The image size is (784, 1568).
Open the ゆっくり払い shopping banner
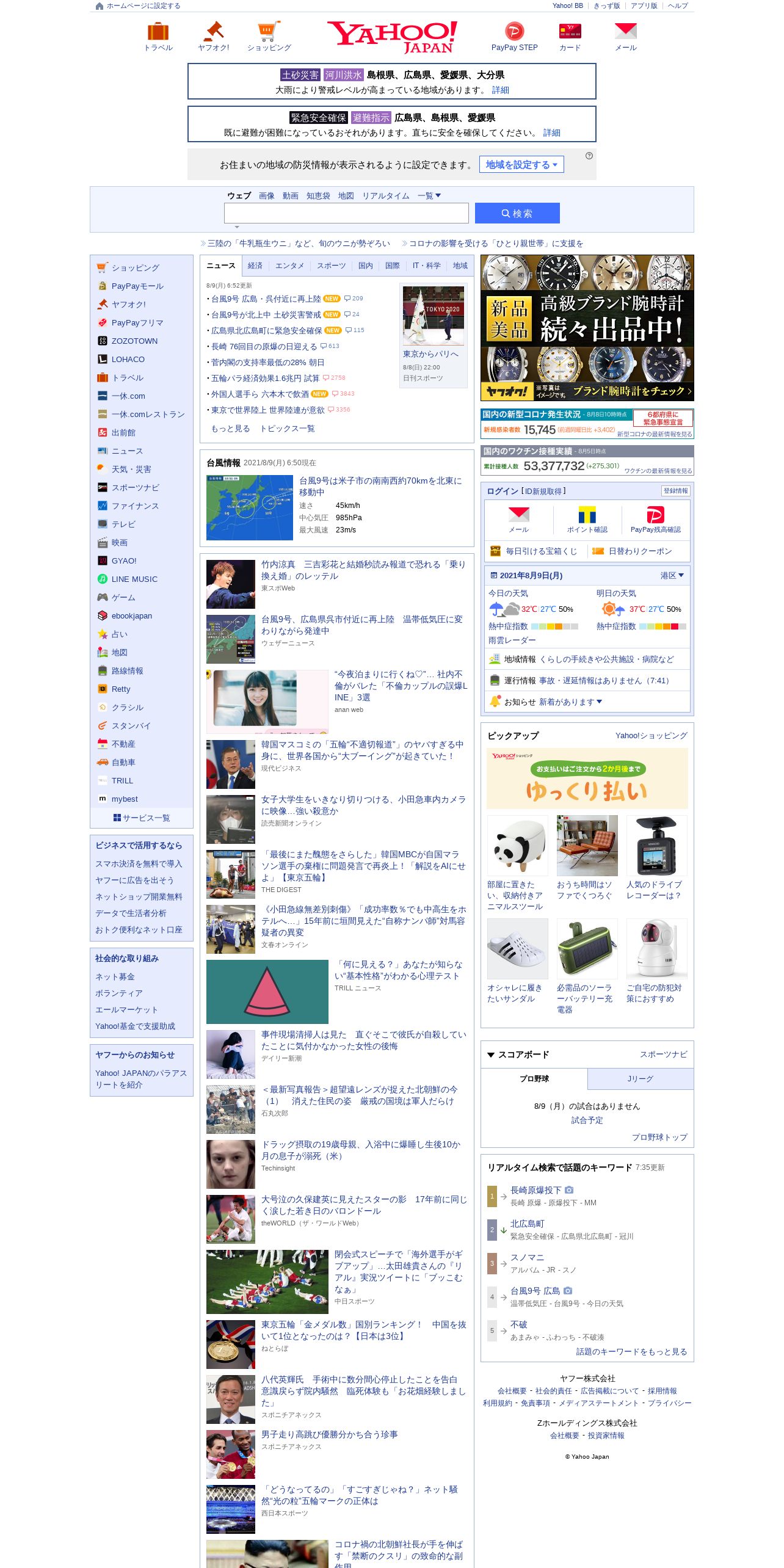(x=587, y=779)
